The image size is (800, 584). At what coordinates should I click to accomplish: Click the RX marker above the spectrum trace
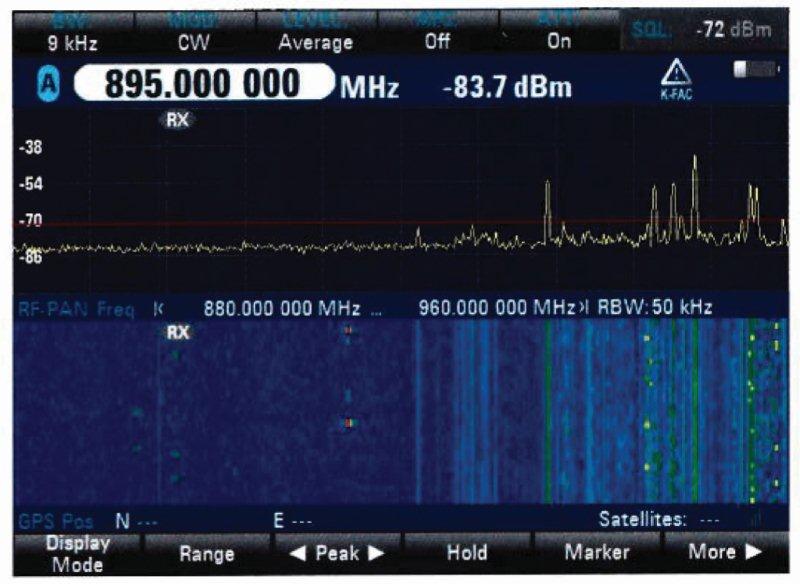(x=179, y=119)
